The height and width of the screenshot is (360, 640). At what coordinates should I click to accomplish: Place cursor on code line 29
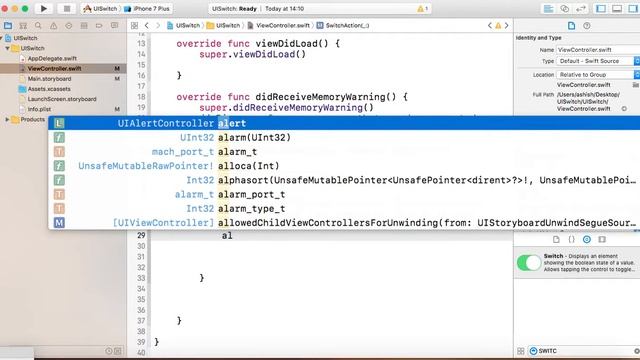tap(333, 236)
